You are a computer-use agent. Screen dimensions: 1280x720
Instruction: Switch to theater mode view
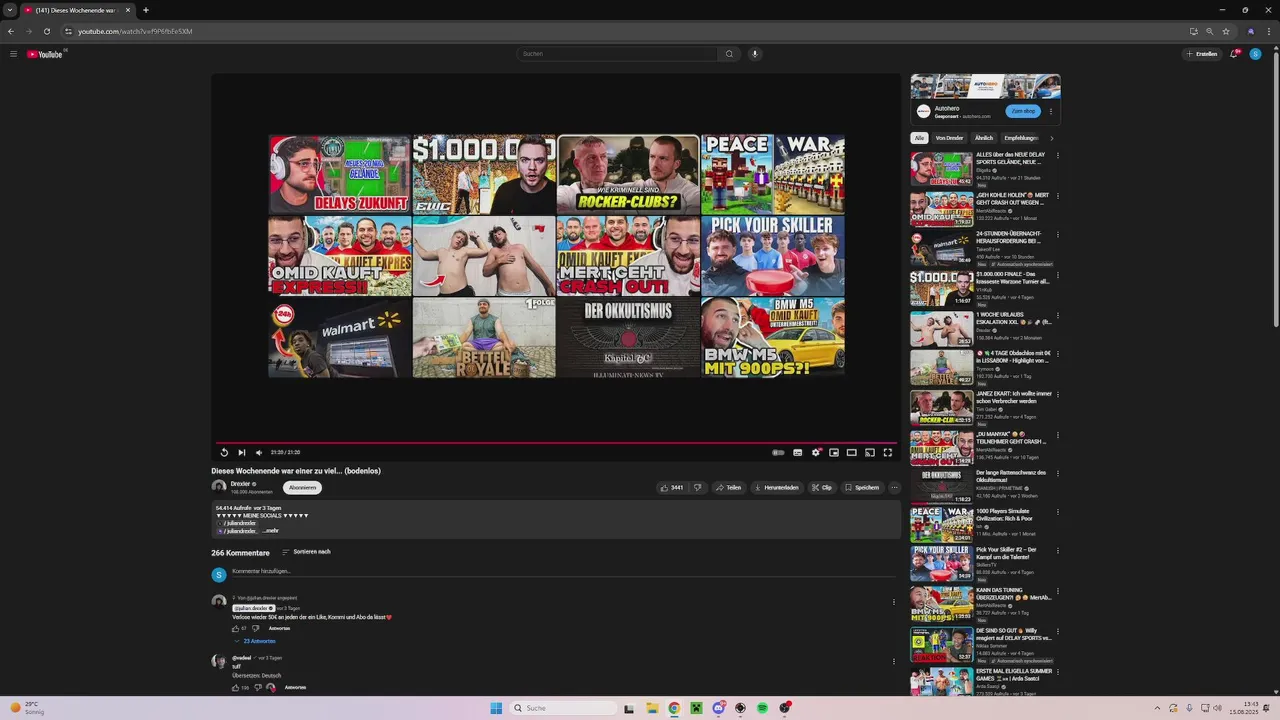[852, 452]
